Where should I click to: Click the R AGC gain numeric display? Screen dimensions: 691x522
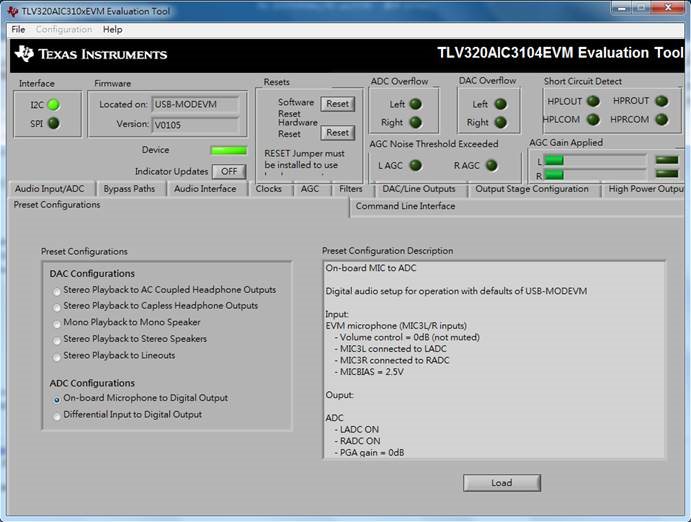tap(667, 174)
